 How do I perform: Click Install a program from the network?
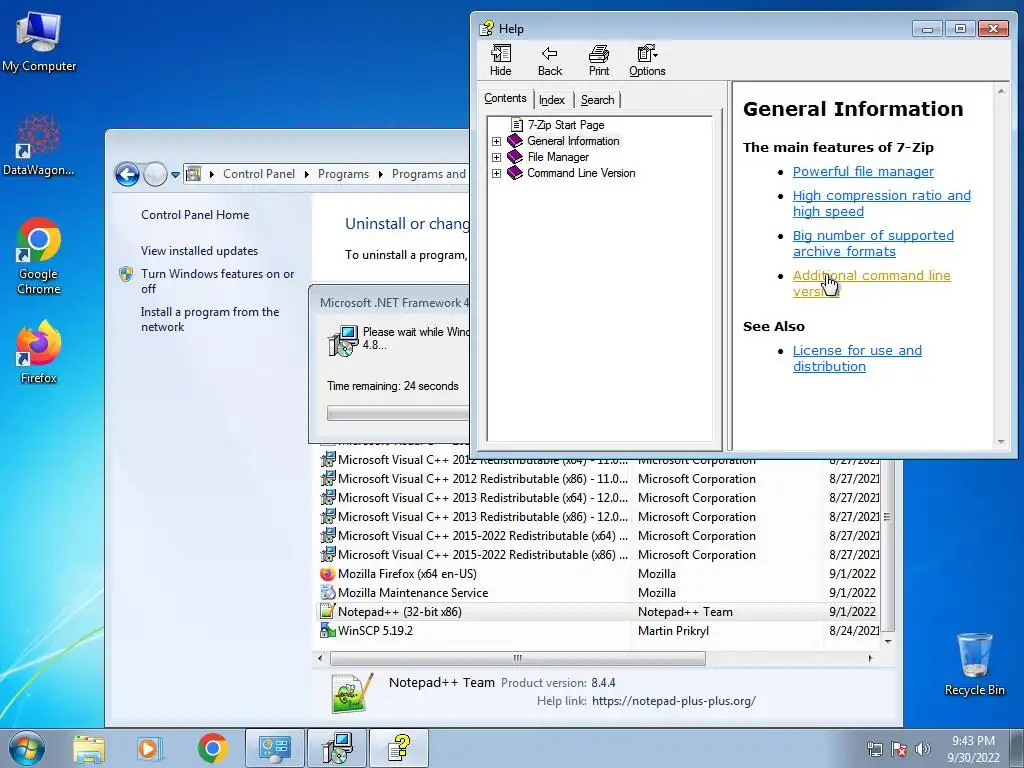pos(210,319)
